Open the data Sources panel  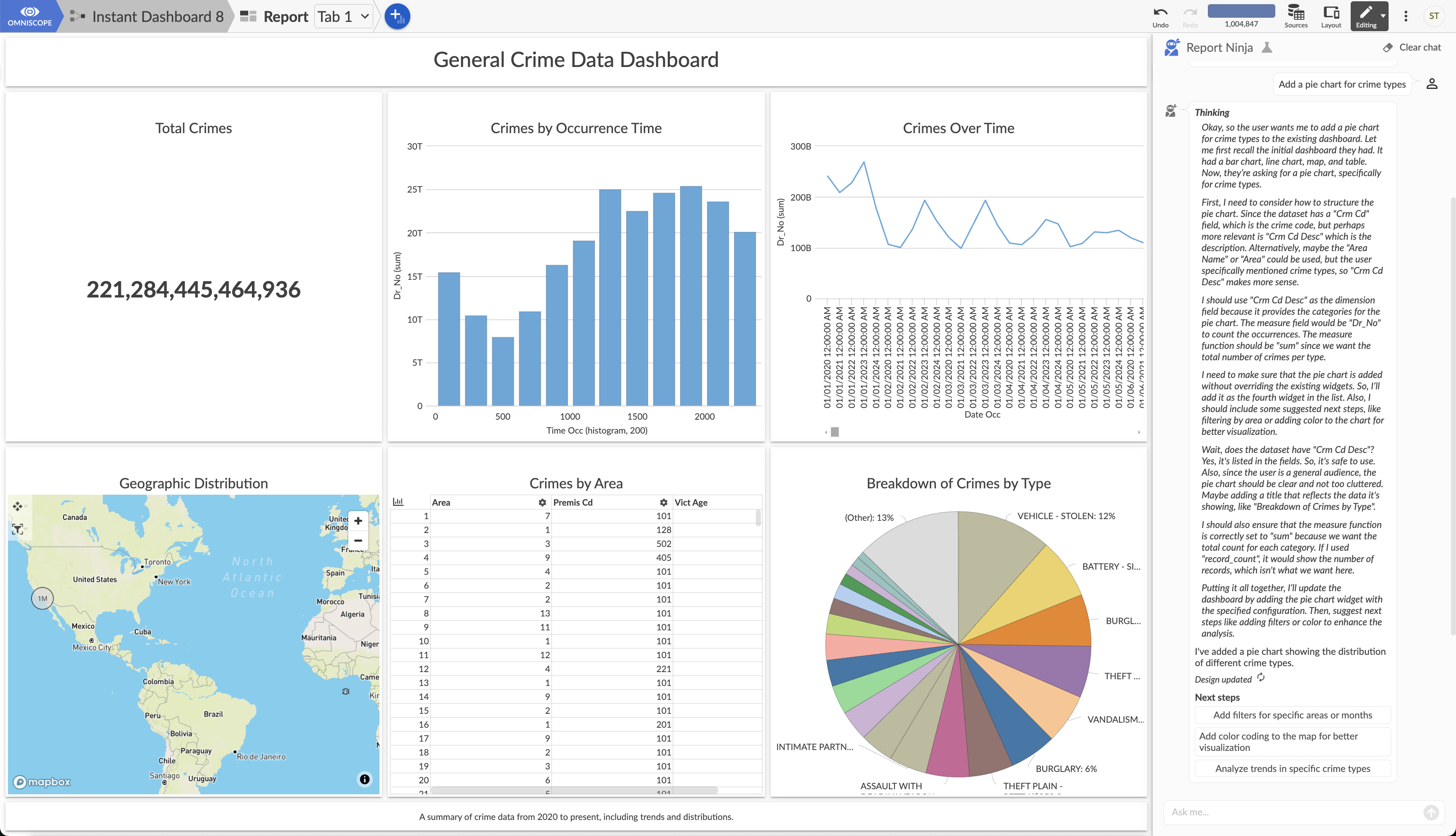pyautogui.click(x=1295, y=16)
